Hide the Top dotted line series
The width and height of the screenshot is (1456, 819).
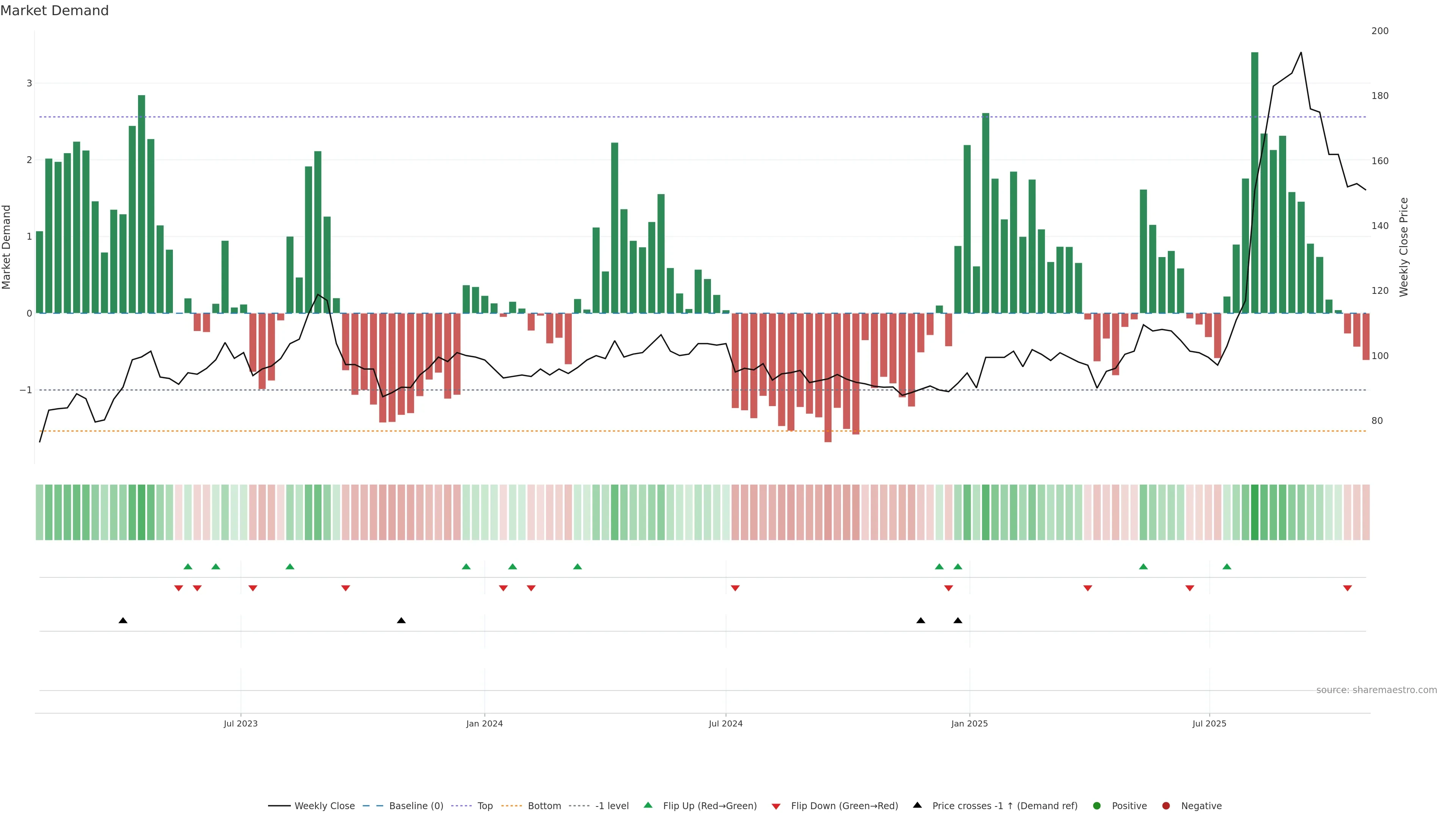(x=485, y=805)
